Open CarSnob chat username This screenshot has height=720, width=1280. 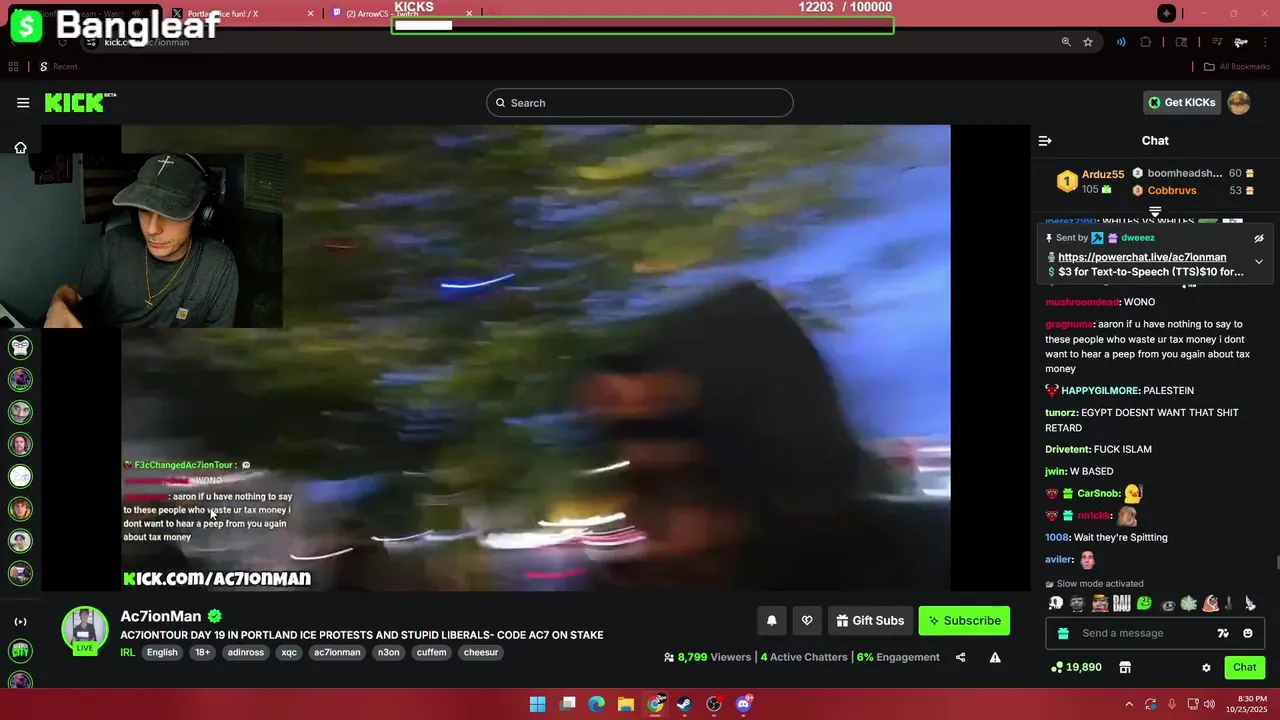1098,494
